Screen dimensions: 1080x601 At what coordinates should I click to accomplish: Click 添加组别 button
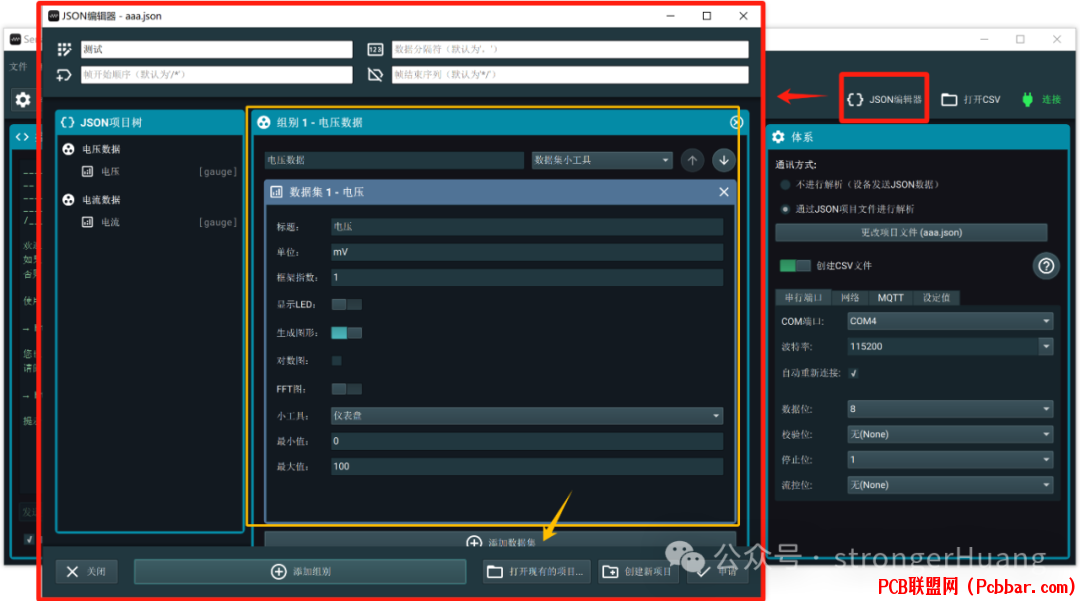pyautogui.click(x=300, y=571)
